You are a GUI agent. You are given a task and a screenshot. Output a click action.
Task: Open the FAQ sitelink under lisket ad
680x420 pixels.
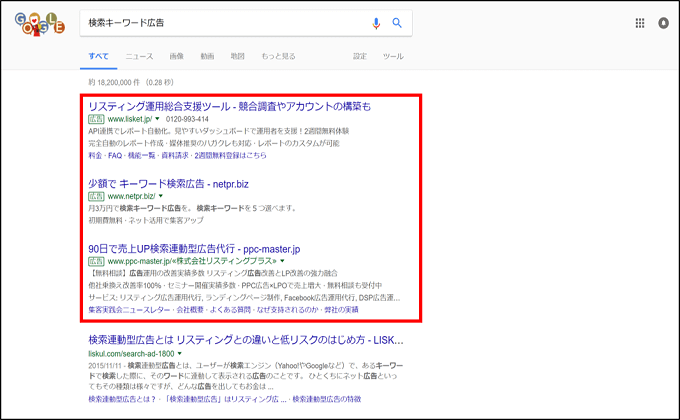pos(115,155)
